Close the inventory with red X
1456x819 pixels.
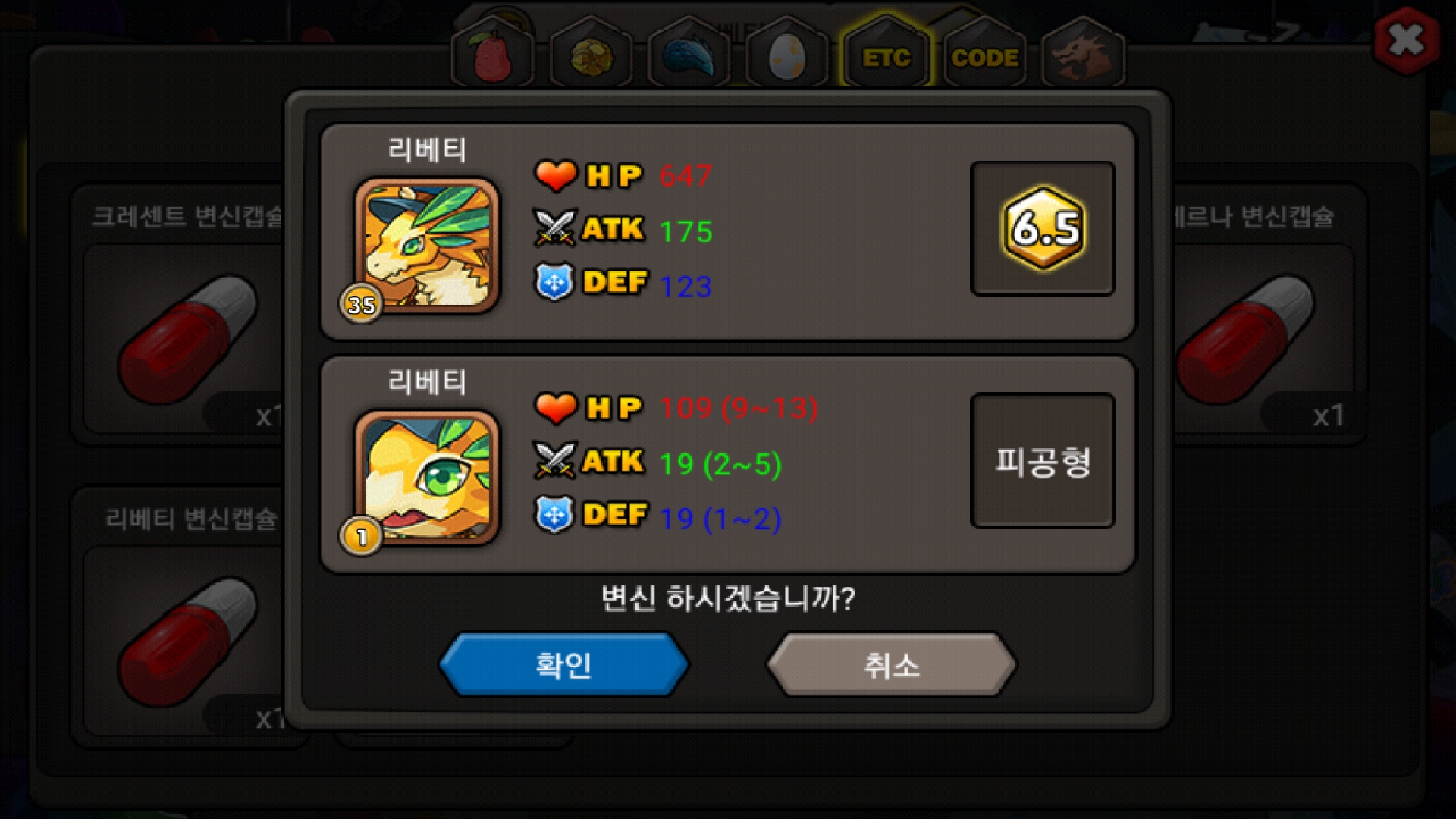(1407, 41)
